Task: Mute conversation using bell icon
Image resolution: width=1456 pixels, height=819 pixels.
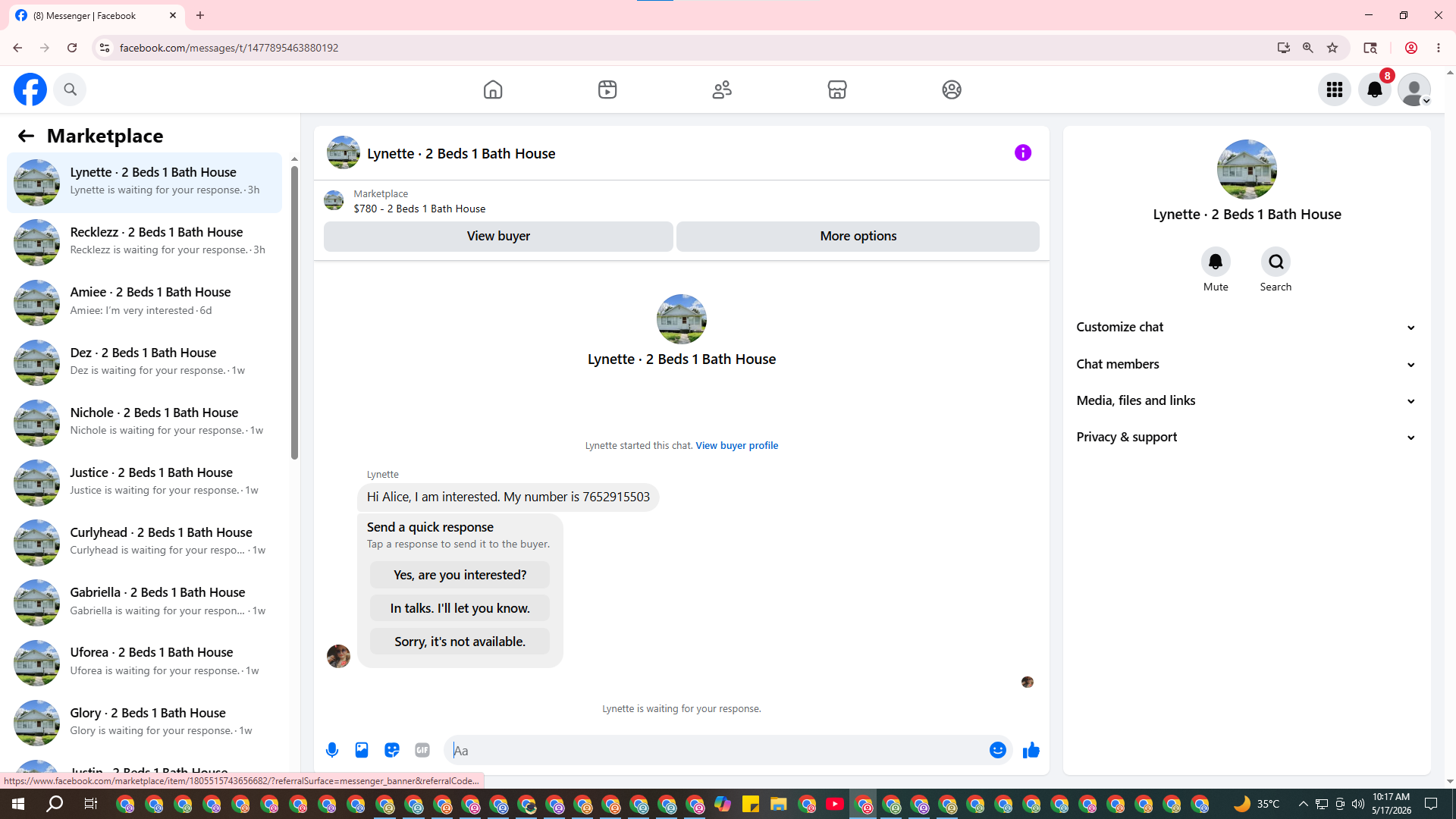Action: click(x=1216, y=262)
